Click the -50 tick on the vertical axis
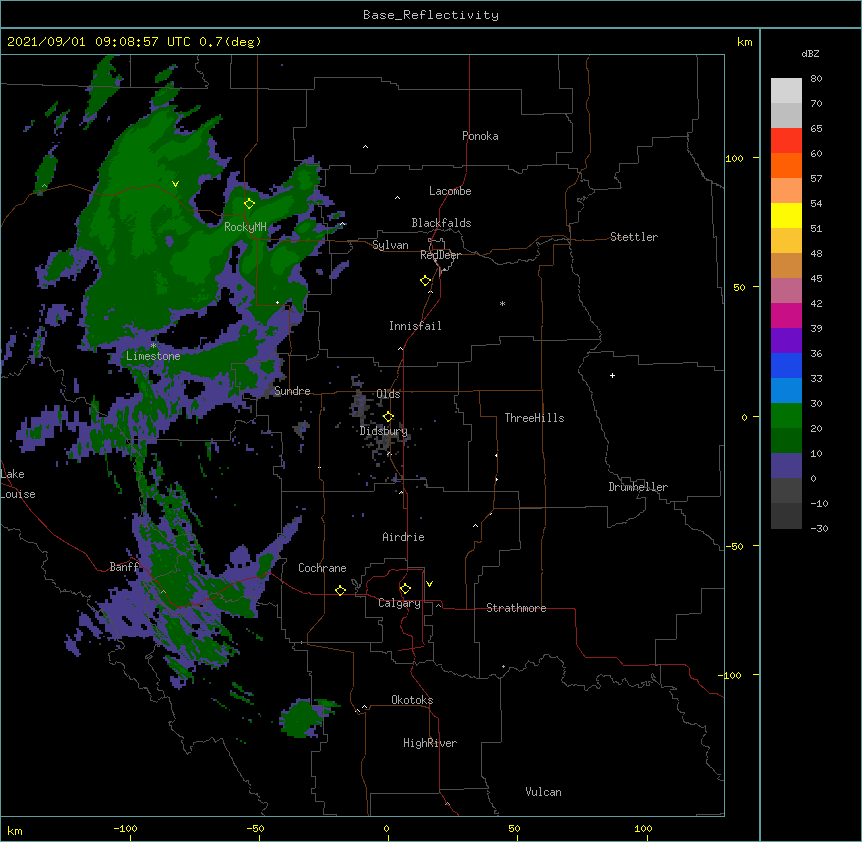 click(x=734, y=546)
